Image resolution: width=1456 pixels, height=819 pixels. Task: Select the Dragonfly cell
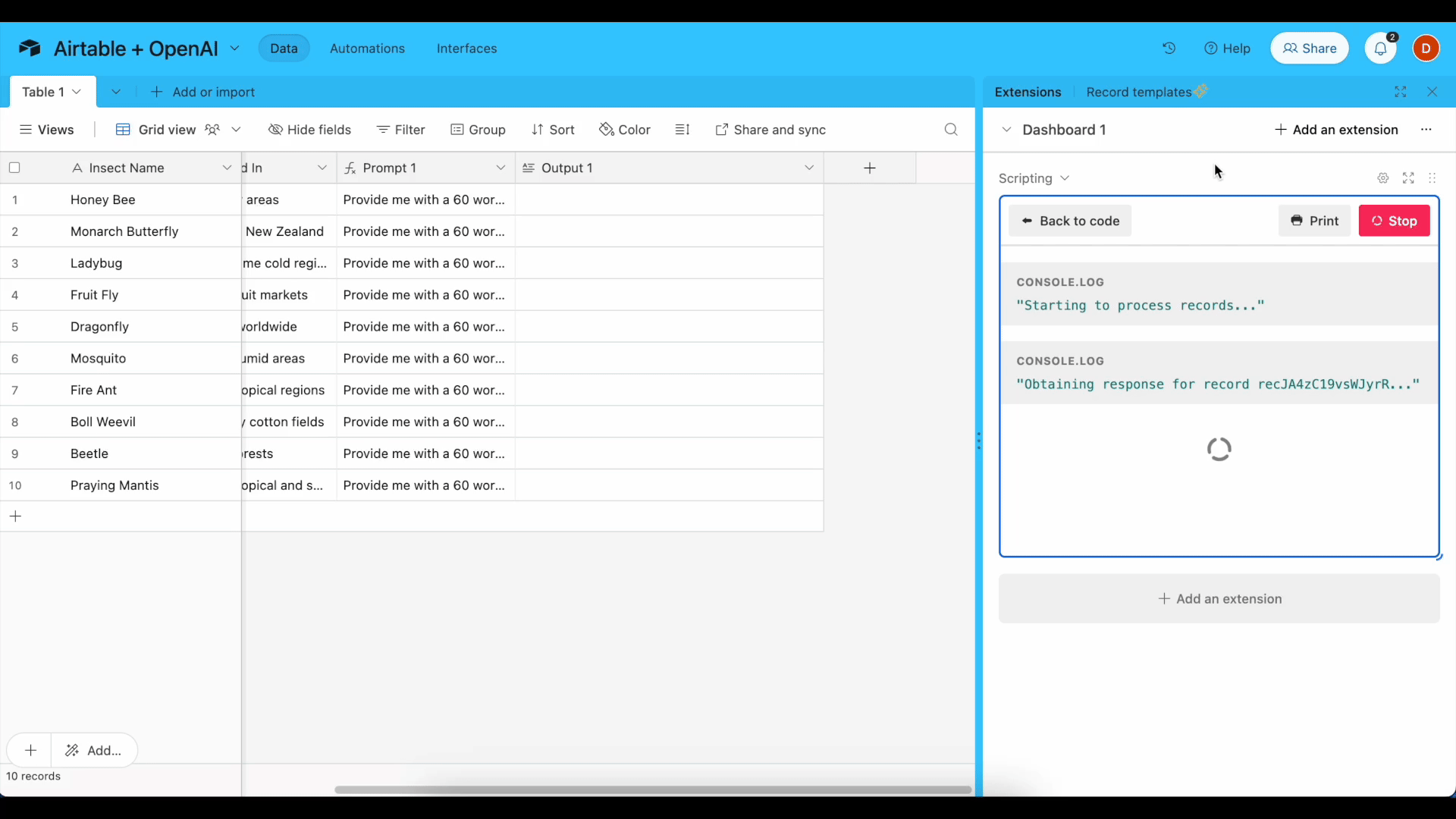point(152,327)
